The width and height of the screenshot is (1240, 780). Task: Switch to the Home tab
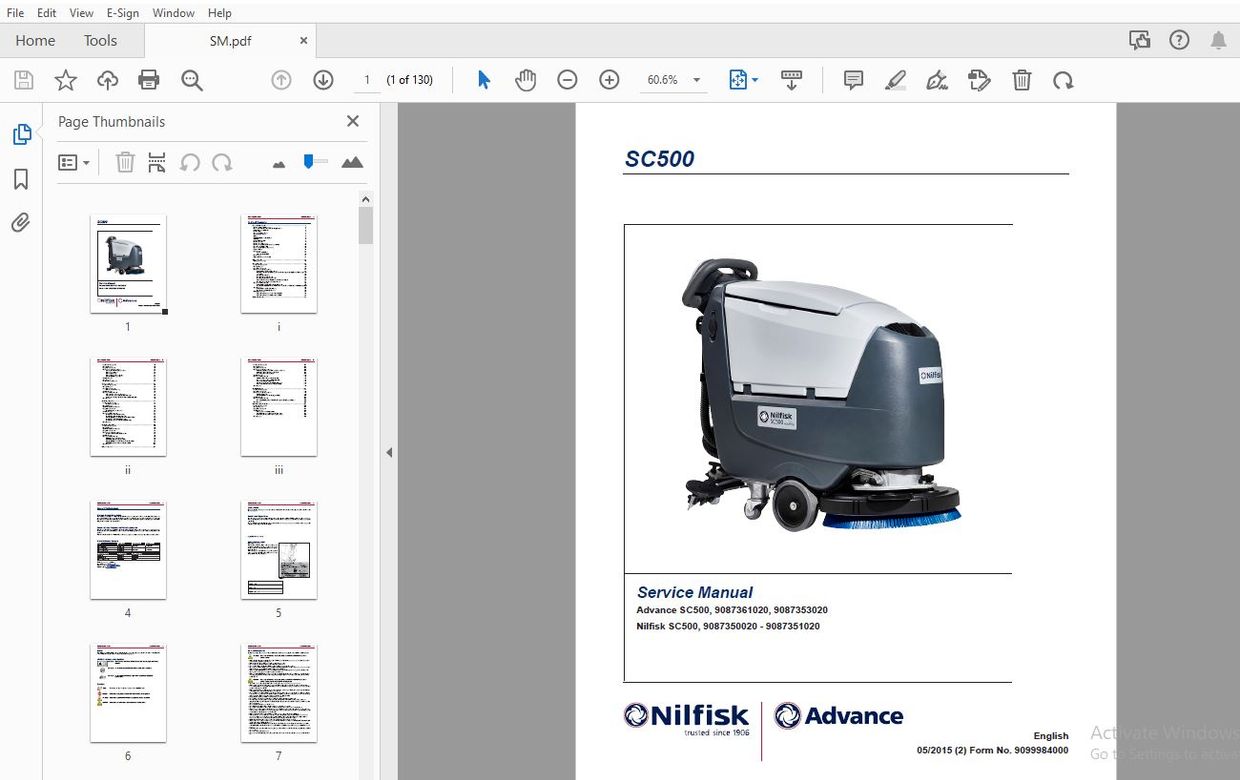(35, 40)
